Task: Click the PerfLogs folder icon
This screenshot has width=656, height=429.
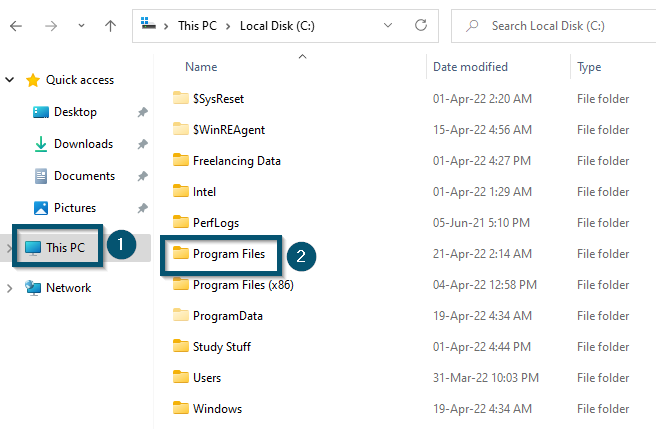Action: point(181,221)
